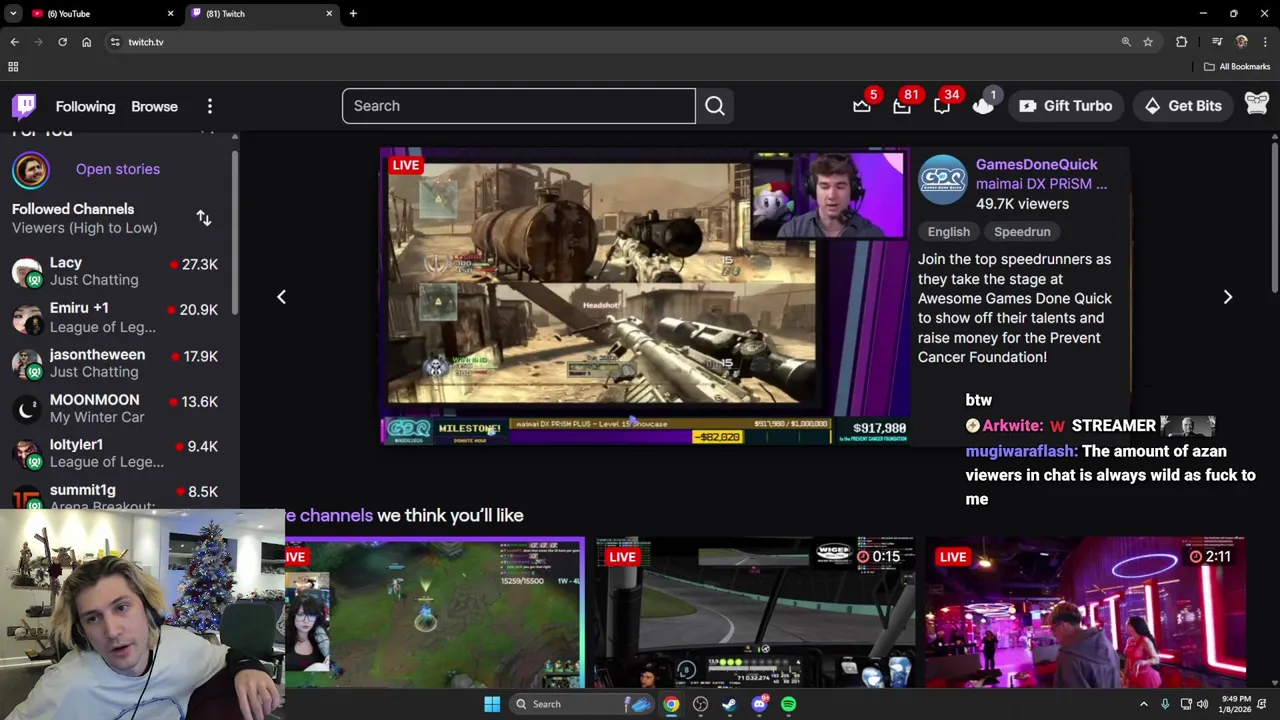Open Chrome extensions puzzle icon
The width and height of the screenshot is (1280, 720).
click(x=1182, y=42)
